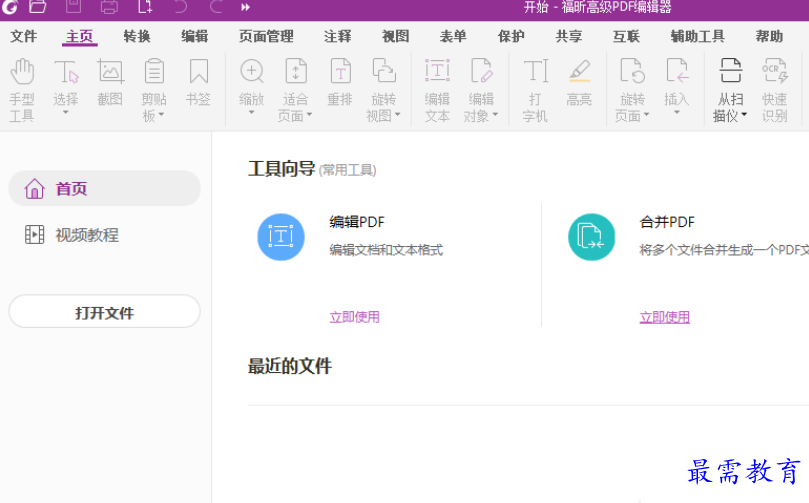This screenshot has height=503, width=809.
Task: Select the Zoom (缩放) tool
Action: 252,83
